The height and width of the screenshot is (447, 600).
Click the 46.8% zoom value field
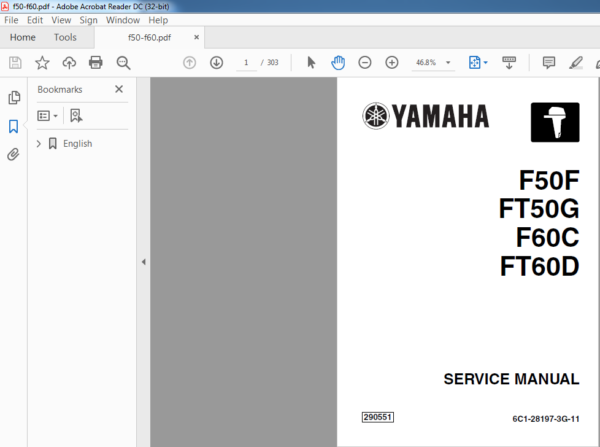(x=426, y=62)
